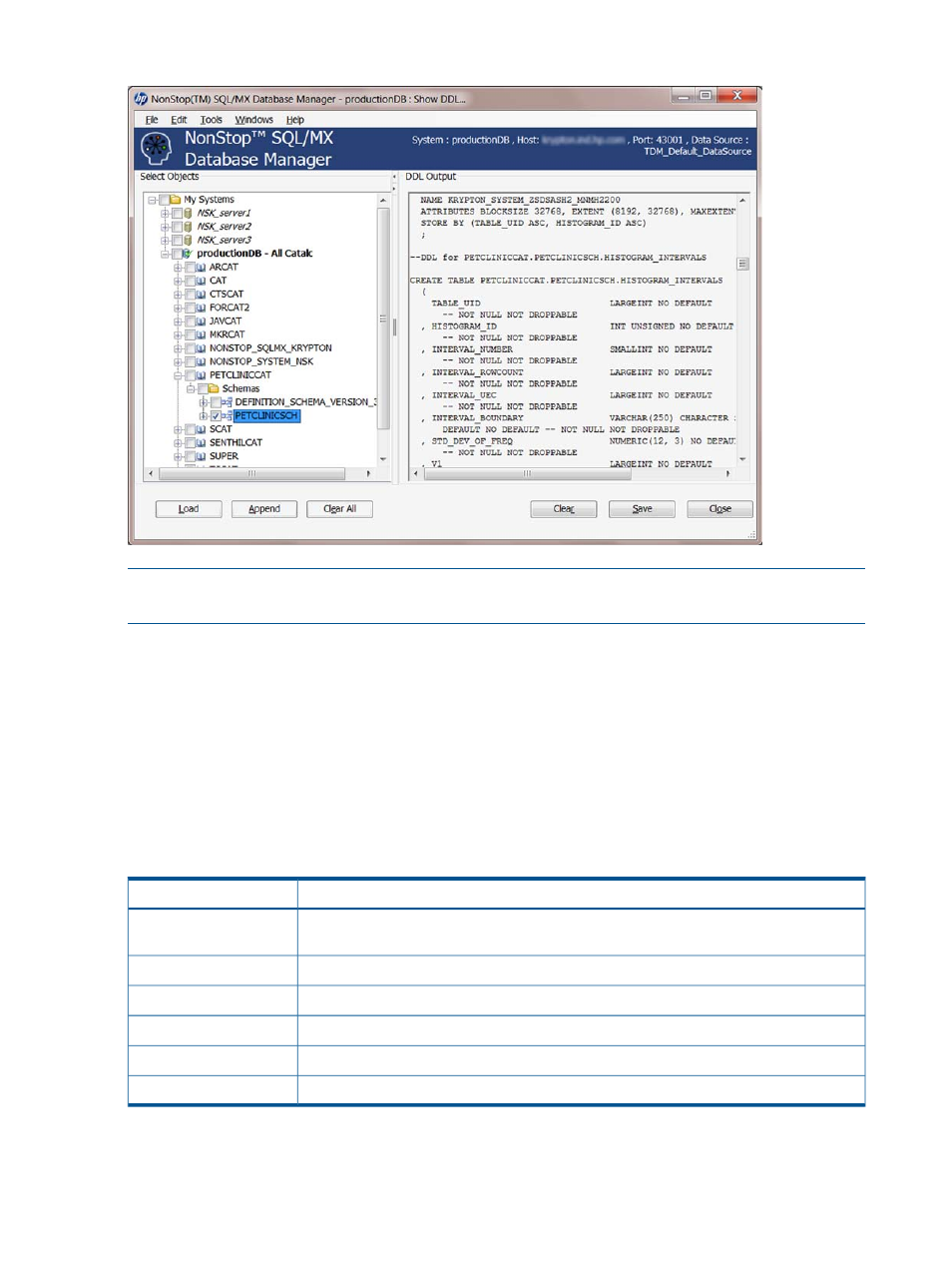Viewport: 952px width, 1268px height.
Task: Open the File menu
Action: [152, 120]
